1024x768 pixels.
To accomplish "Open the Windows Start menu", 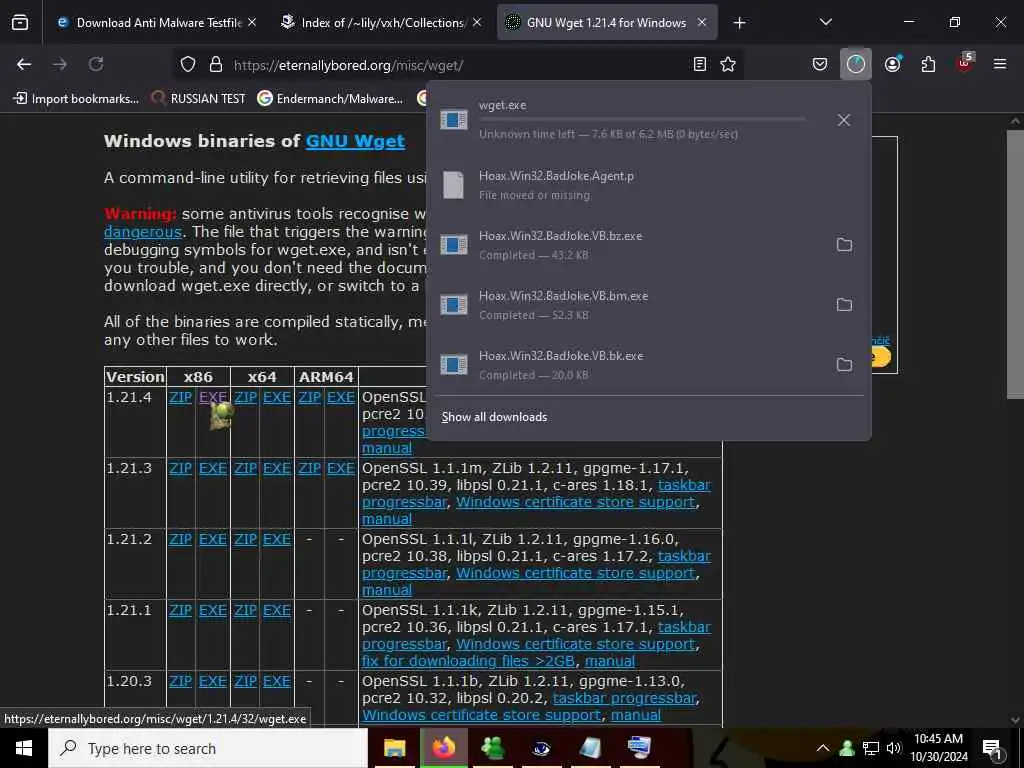I will click(24, 748).
